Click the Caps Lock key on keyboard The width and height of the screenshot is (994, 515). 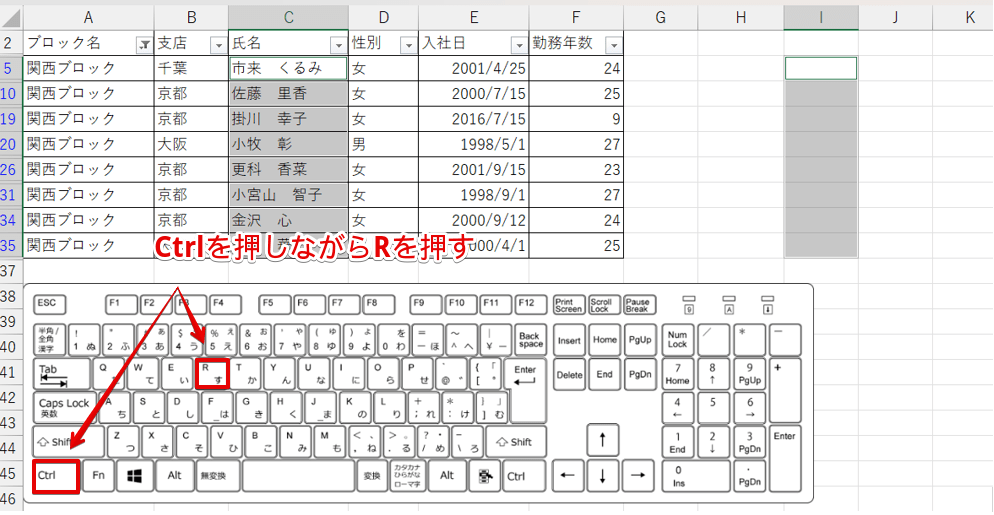pyautogui.click(x=64, y=407)
